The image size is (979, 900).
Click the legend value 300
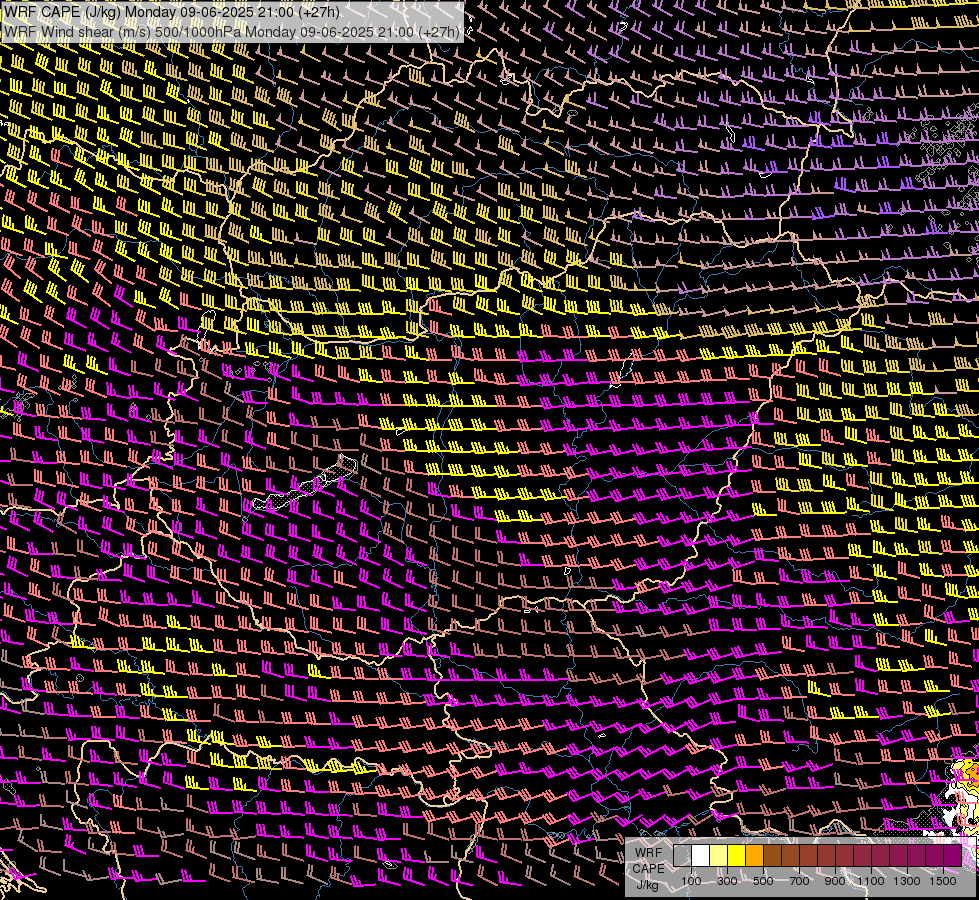pyautogui.click(x=727, y=881)
